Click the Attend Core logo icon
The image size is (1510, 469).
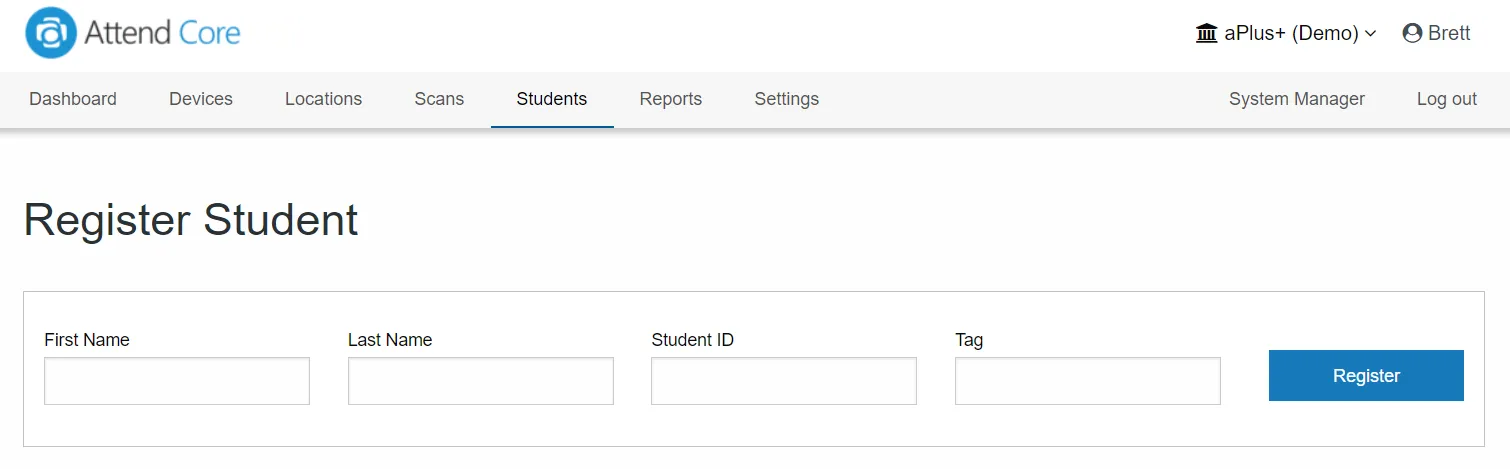coord(51,33)
